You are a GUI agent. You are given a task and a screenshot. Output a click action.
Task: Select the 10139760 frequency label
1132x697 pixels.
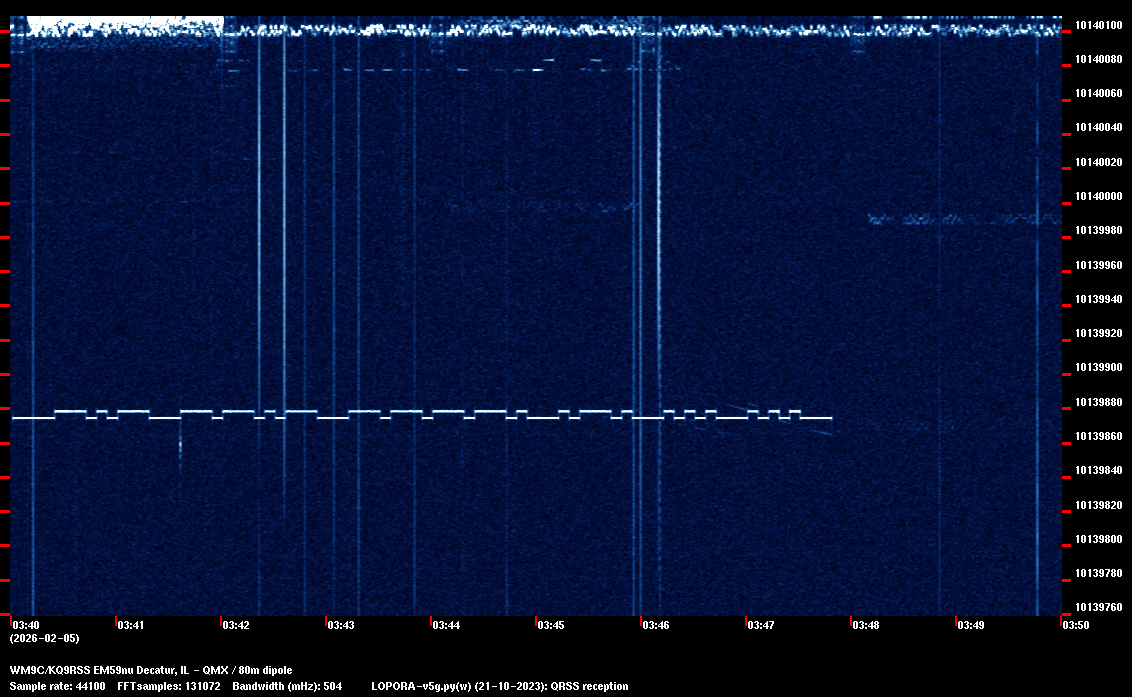click(x=1097, y=607)
